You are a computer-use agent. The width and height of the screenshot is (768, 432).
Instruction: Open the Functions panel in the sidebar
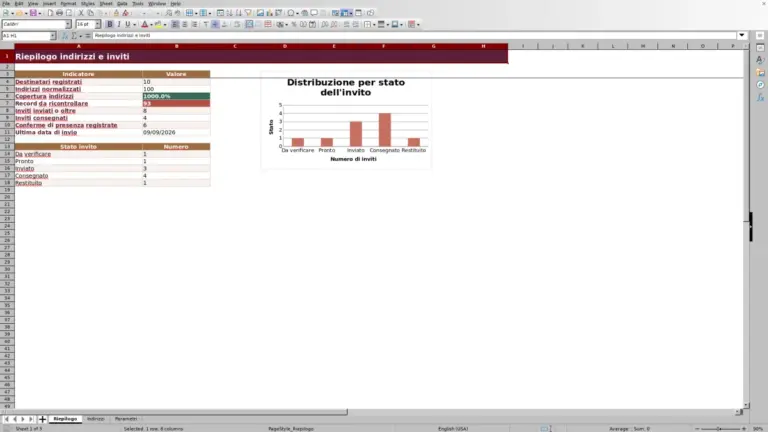click(x=760, y=98)
